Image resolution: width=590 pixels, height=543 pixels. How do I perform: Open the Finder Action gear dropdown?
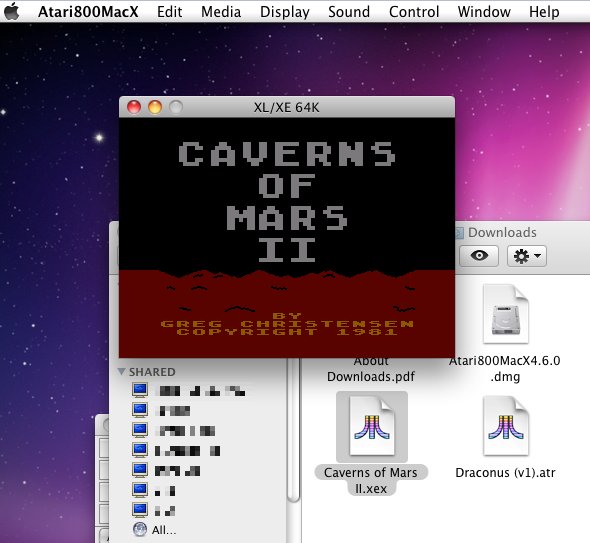(x=527, y=256)
